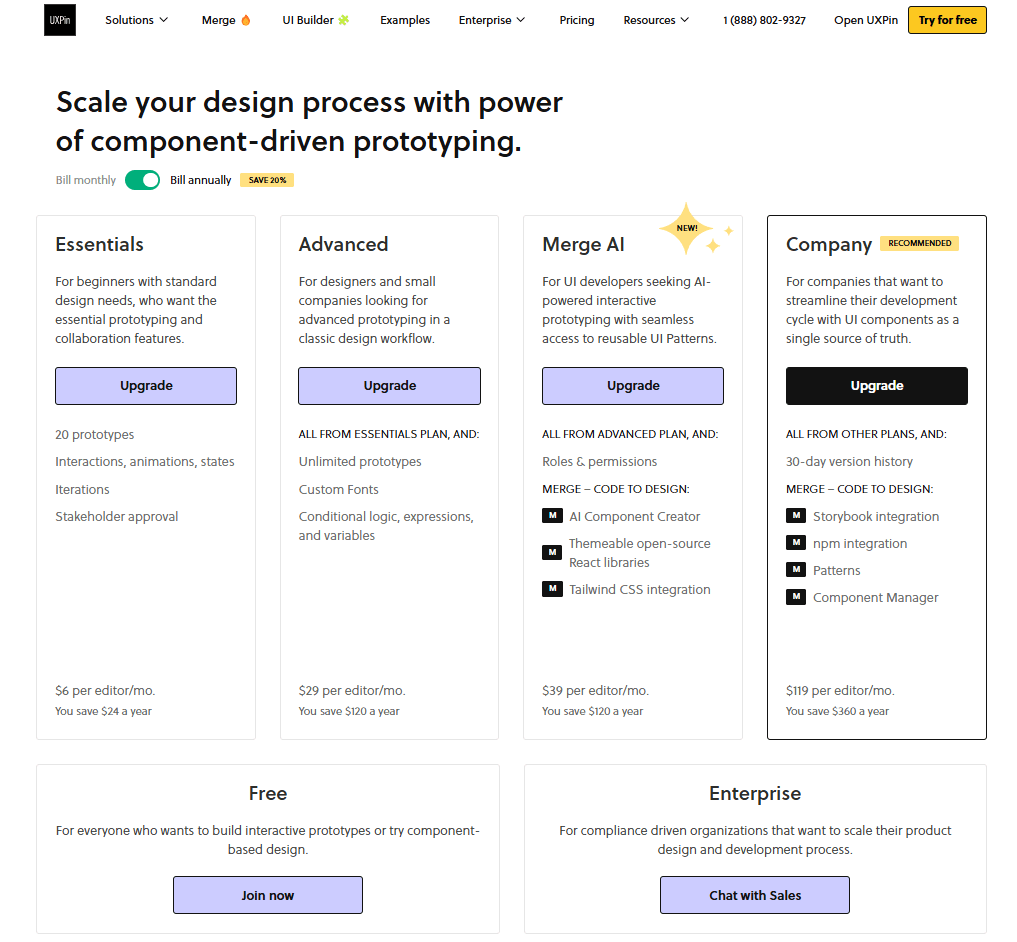
Task: Click the NEW! star badge on Merge AI
Action: coord(688,228)
